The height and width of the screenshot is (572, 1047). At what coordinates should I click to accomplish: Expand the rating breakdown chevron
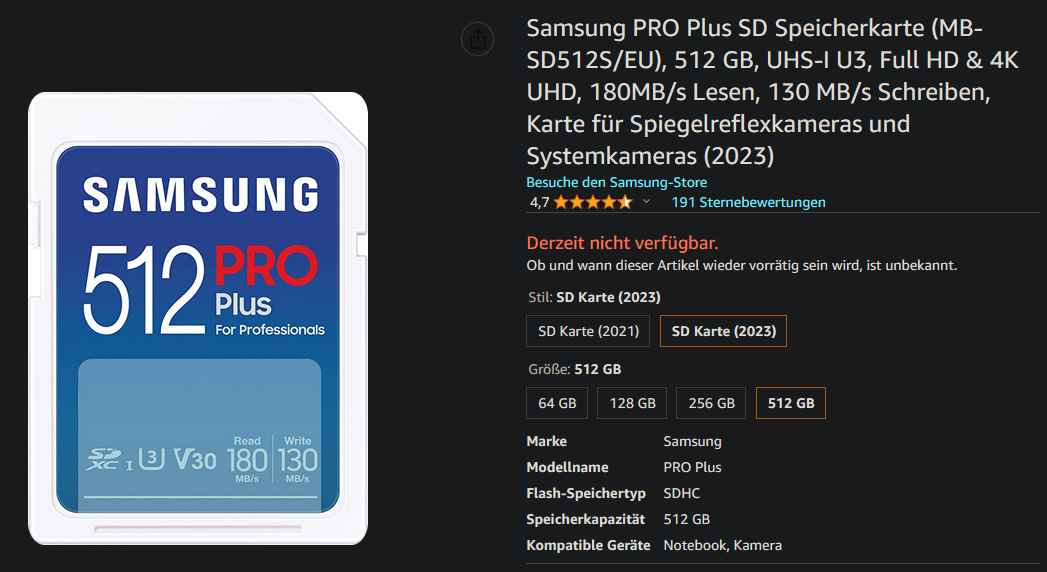(646, 202)
